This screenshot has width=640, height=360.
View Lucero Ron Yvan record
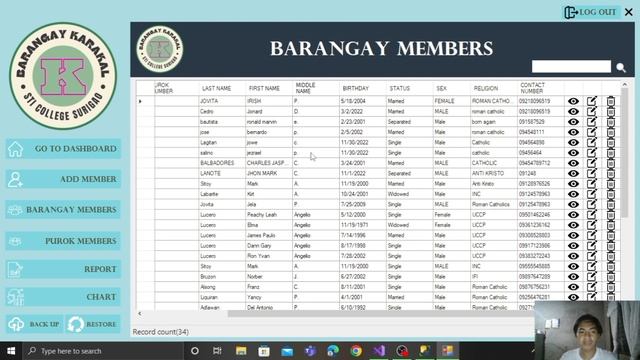point(573,256)
